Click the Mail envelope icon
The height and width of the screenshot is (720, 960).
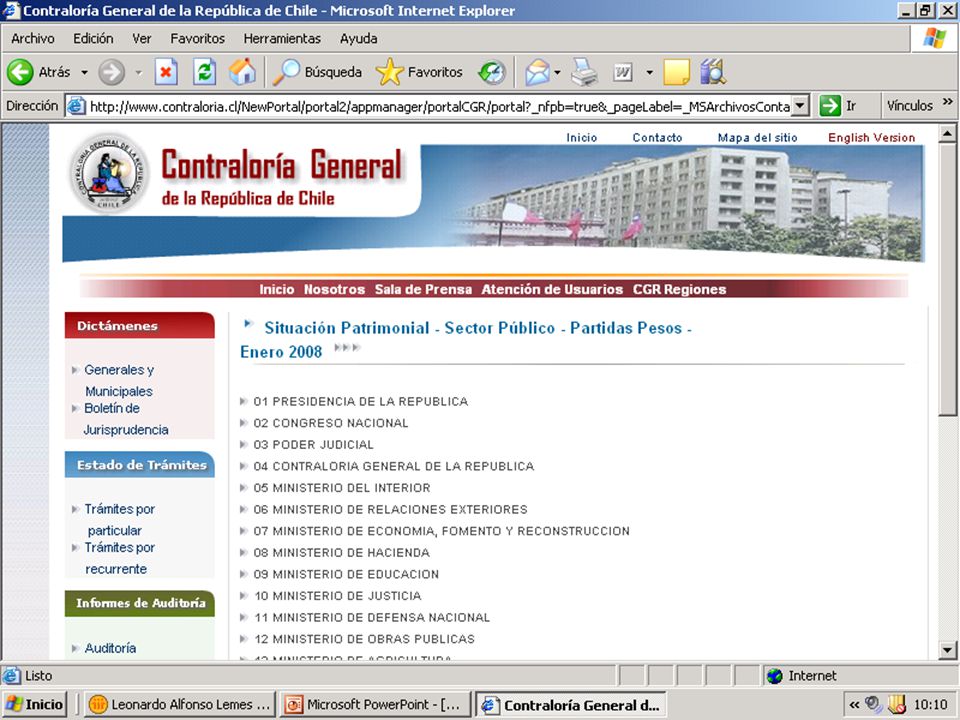point(537,72)
